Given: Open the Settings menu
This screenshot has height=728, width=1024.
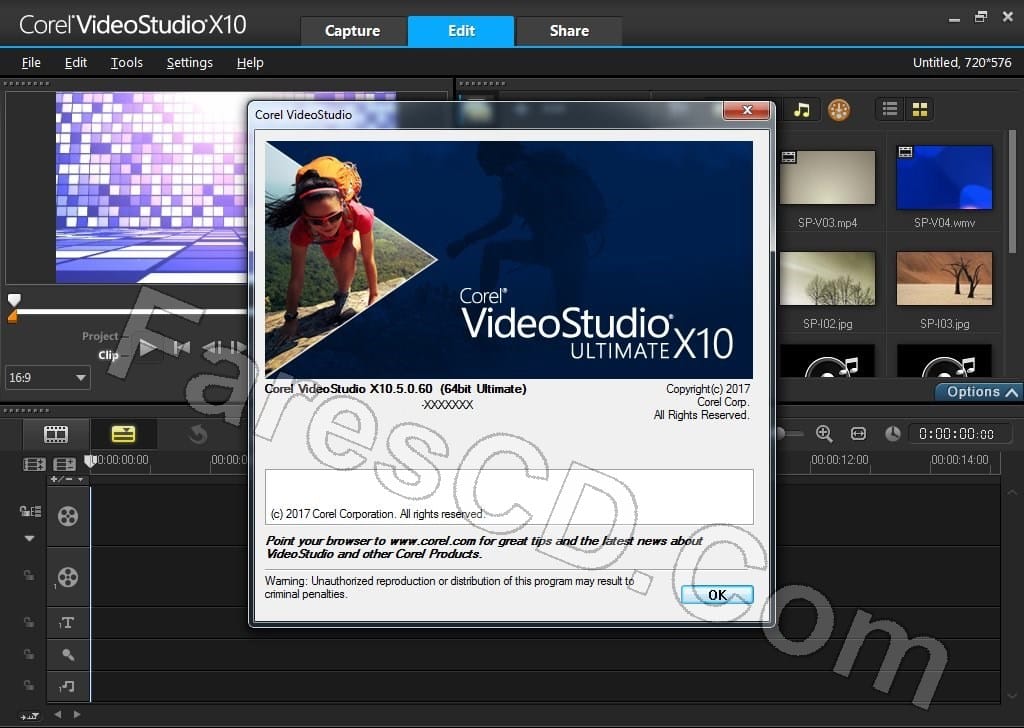Looking at the screenshot, I should (x=189, y=63).
